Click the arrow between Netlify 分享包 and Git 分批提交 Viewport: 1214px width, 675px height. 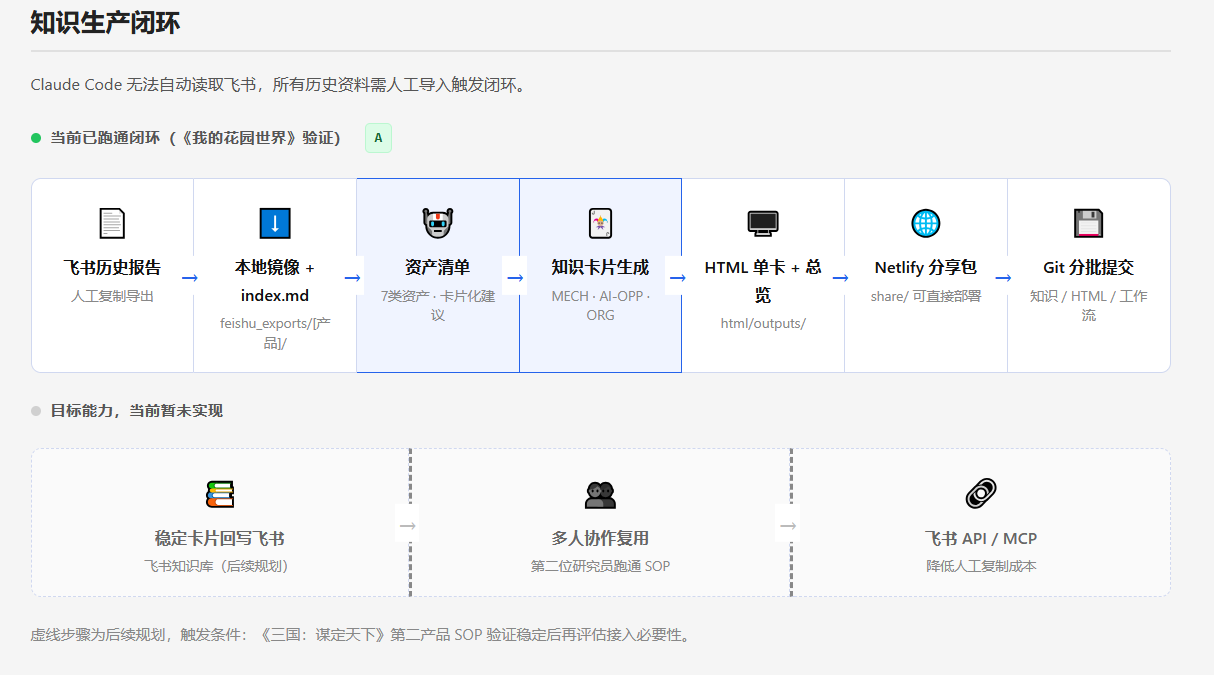tap(1003, 277)
